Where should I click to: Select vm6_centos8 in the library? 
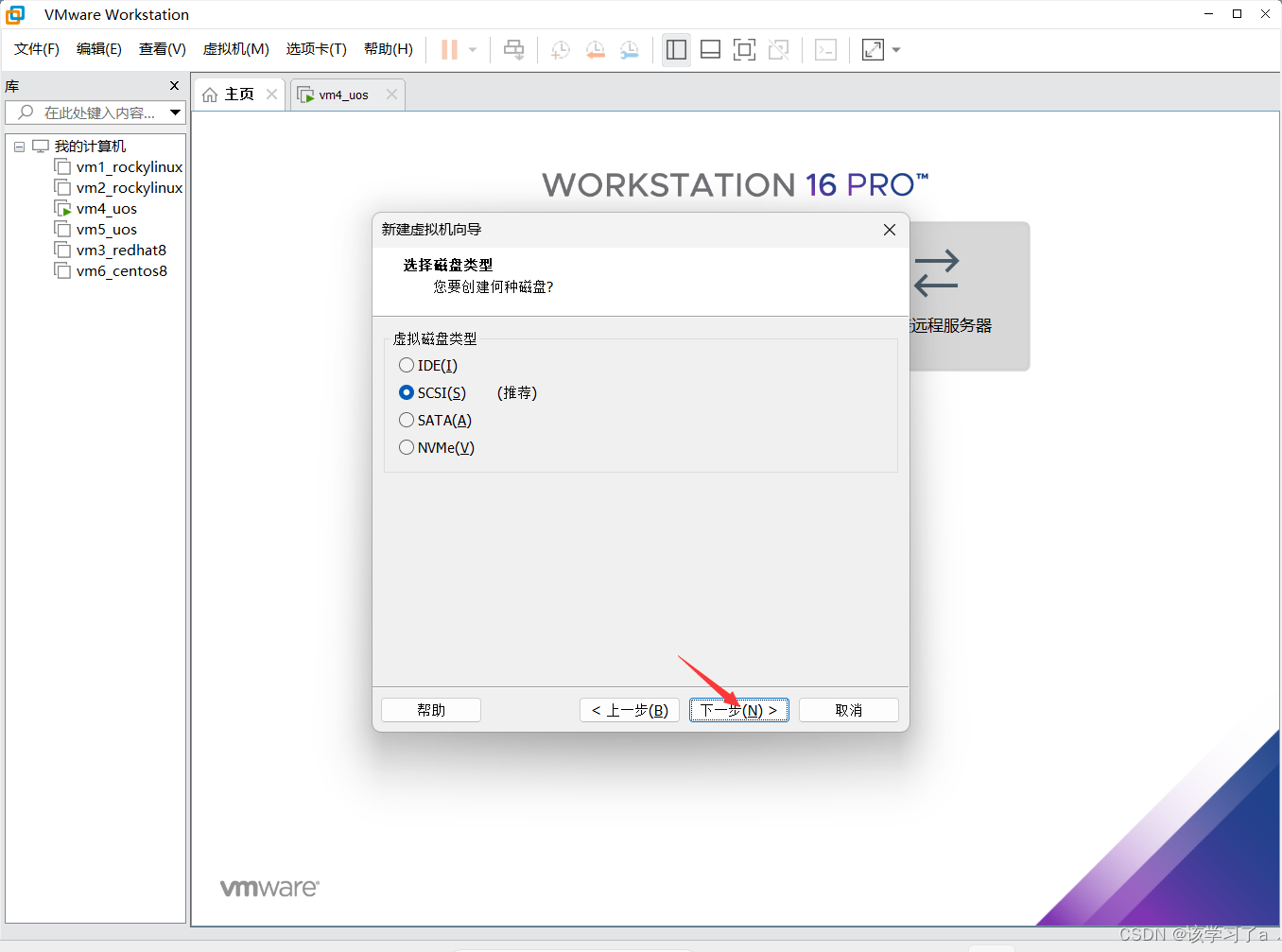122,271
